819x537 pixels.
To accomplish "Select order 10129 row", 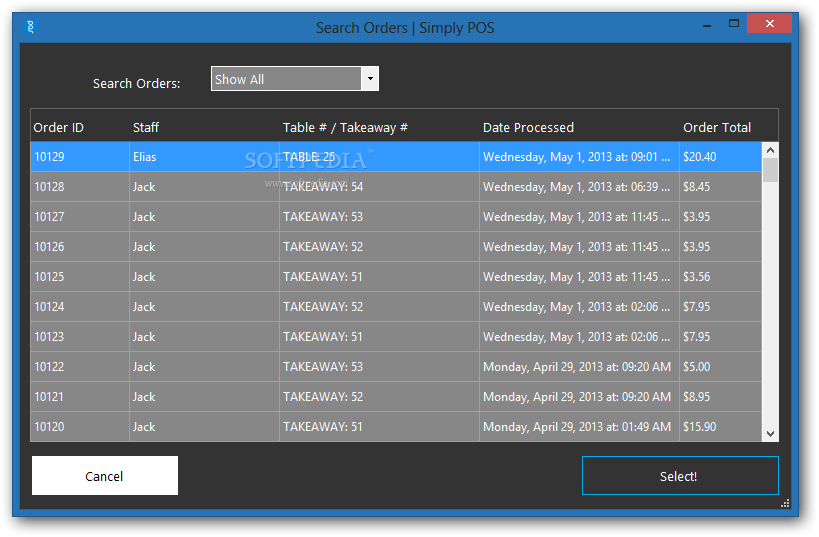I will (396, 157).
